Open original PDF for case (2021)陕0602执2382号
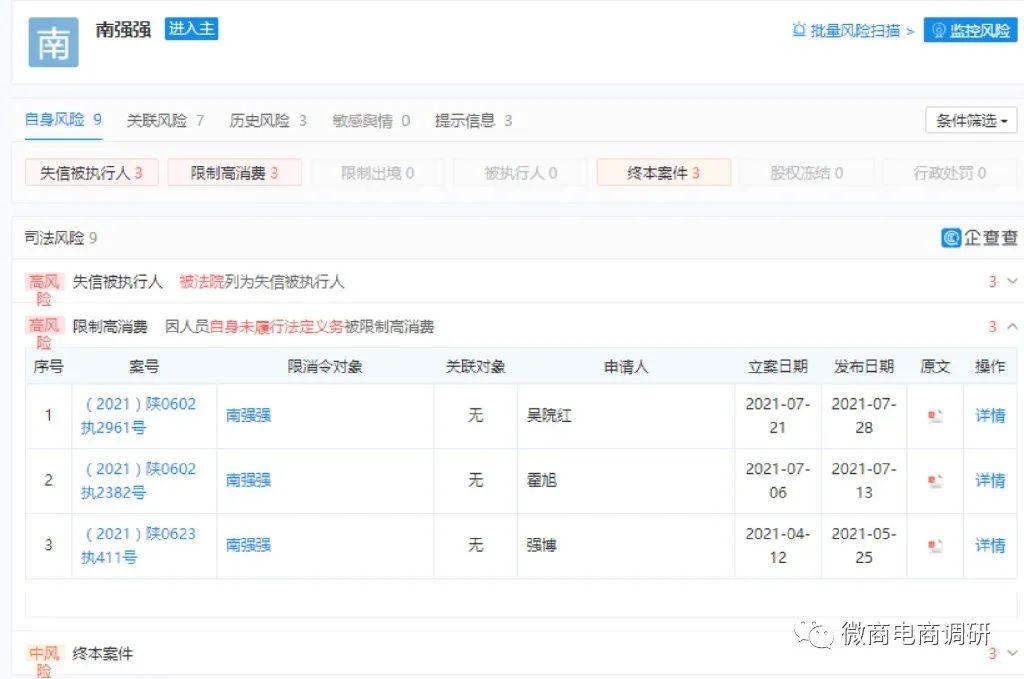 point(934,480)
